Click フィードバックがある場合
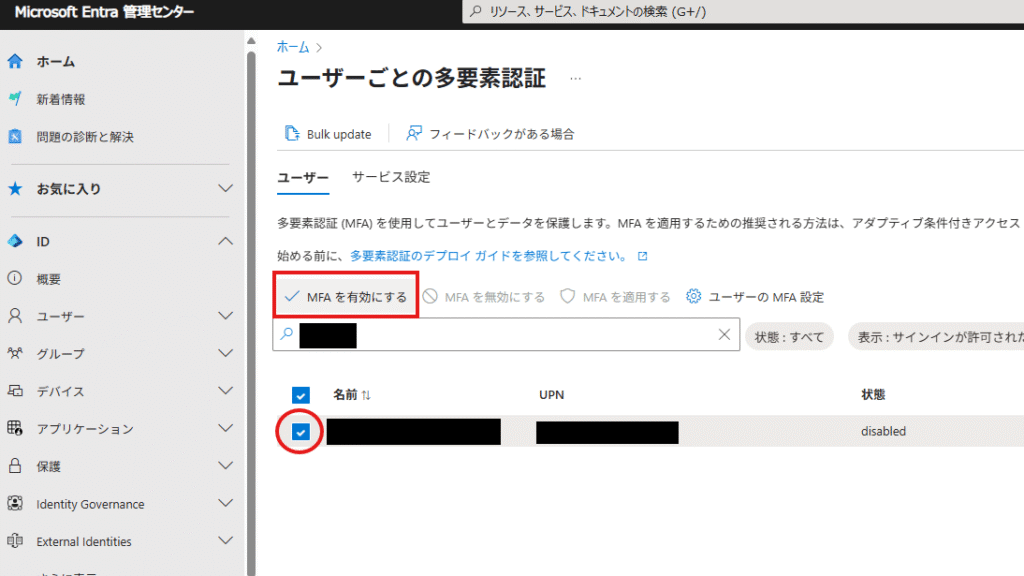Viewport: 1024px width, 576px height. pyautogui.click(x=490, y=134)
